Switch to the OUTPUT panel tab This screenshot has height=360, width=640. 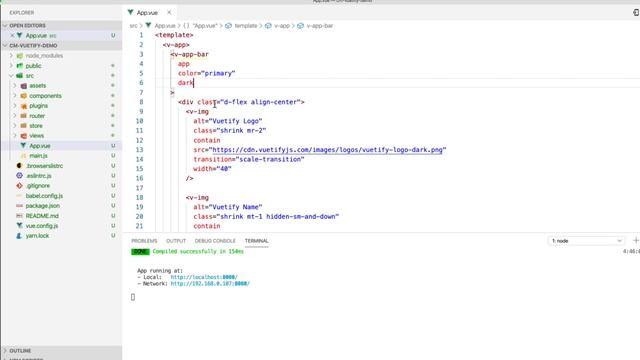pos(176,241)
